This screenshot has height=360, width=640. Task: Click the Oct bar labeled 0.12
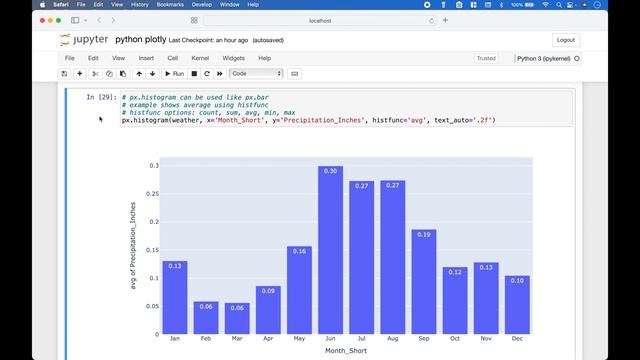(455, 300)
